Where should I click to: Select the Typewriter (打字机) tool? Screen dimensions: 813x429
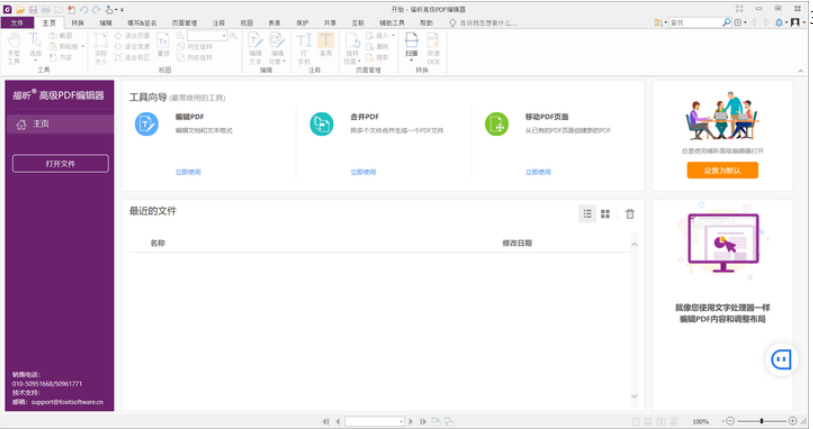304,48
